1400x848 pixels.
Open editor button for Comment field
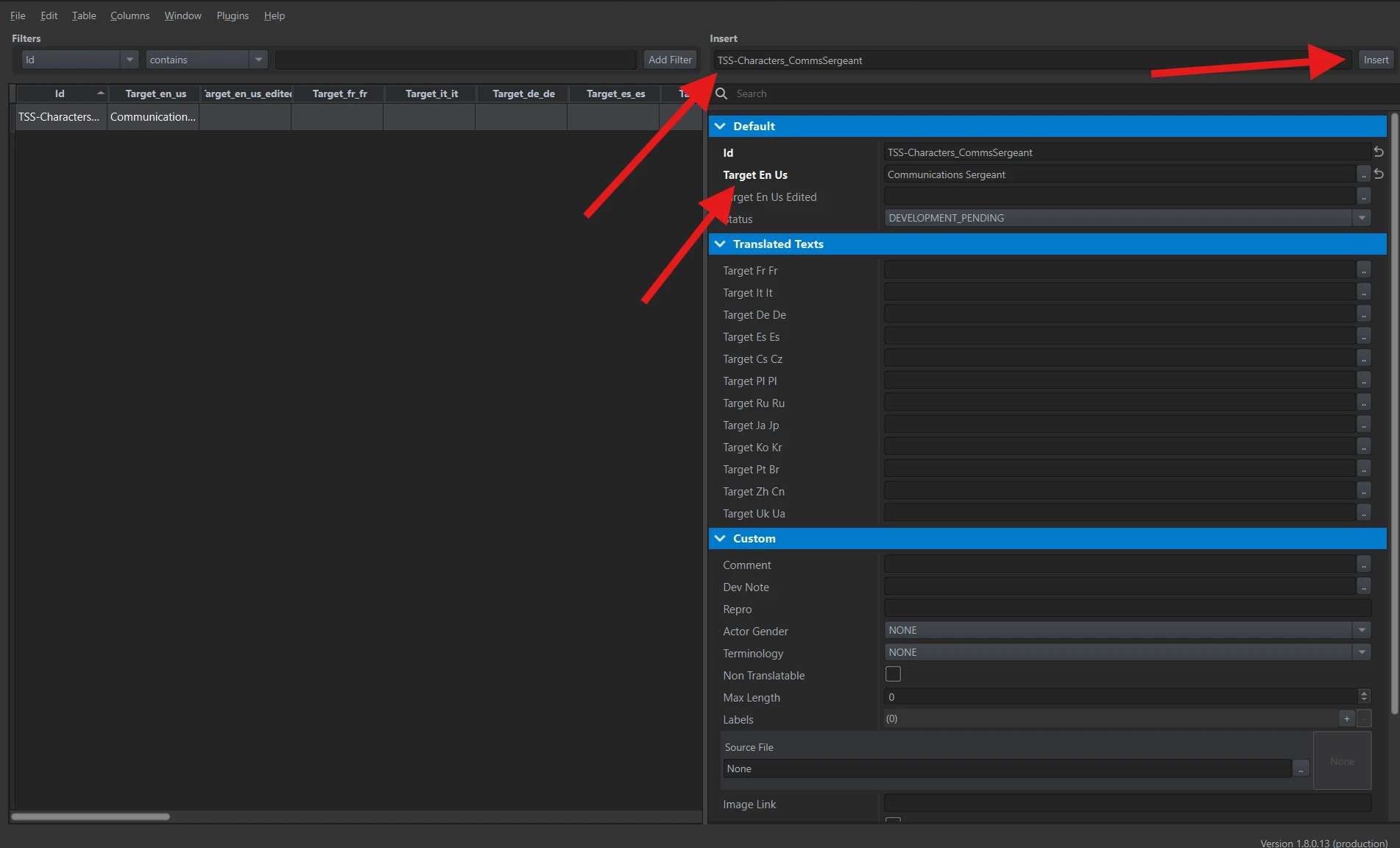(1364, 565)
